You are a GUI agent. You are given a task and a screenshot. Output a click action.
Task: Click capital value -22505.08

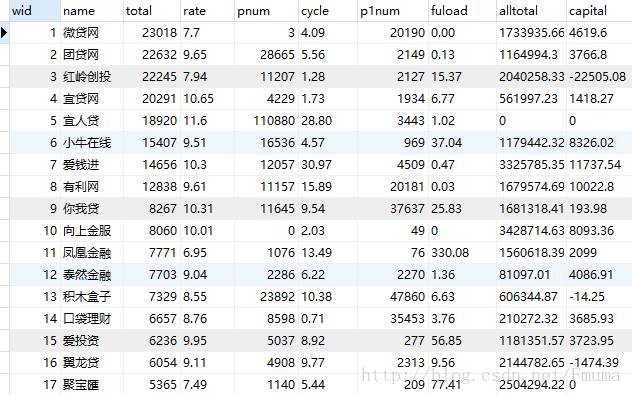(598, 77)
